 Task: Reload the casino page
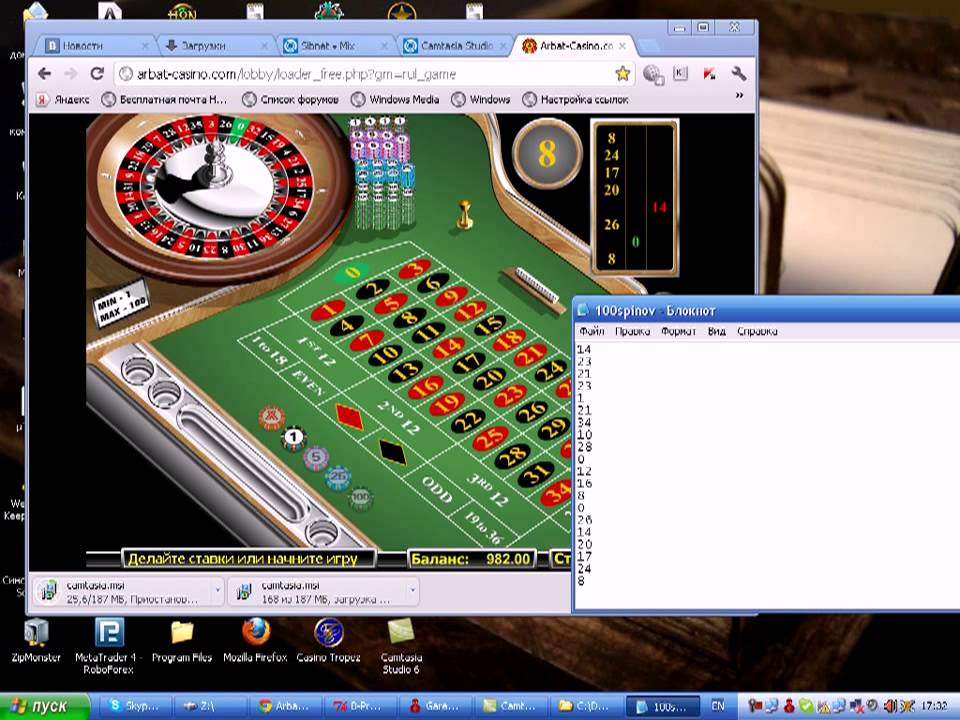(97, 74)
